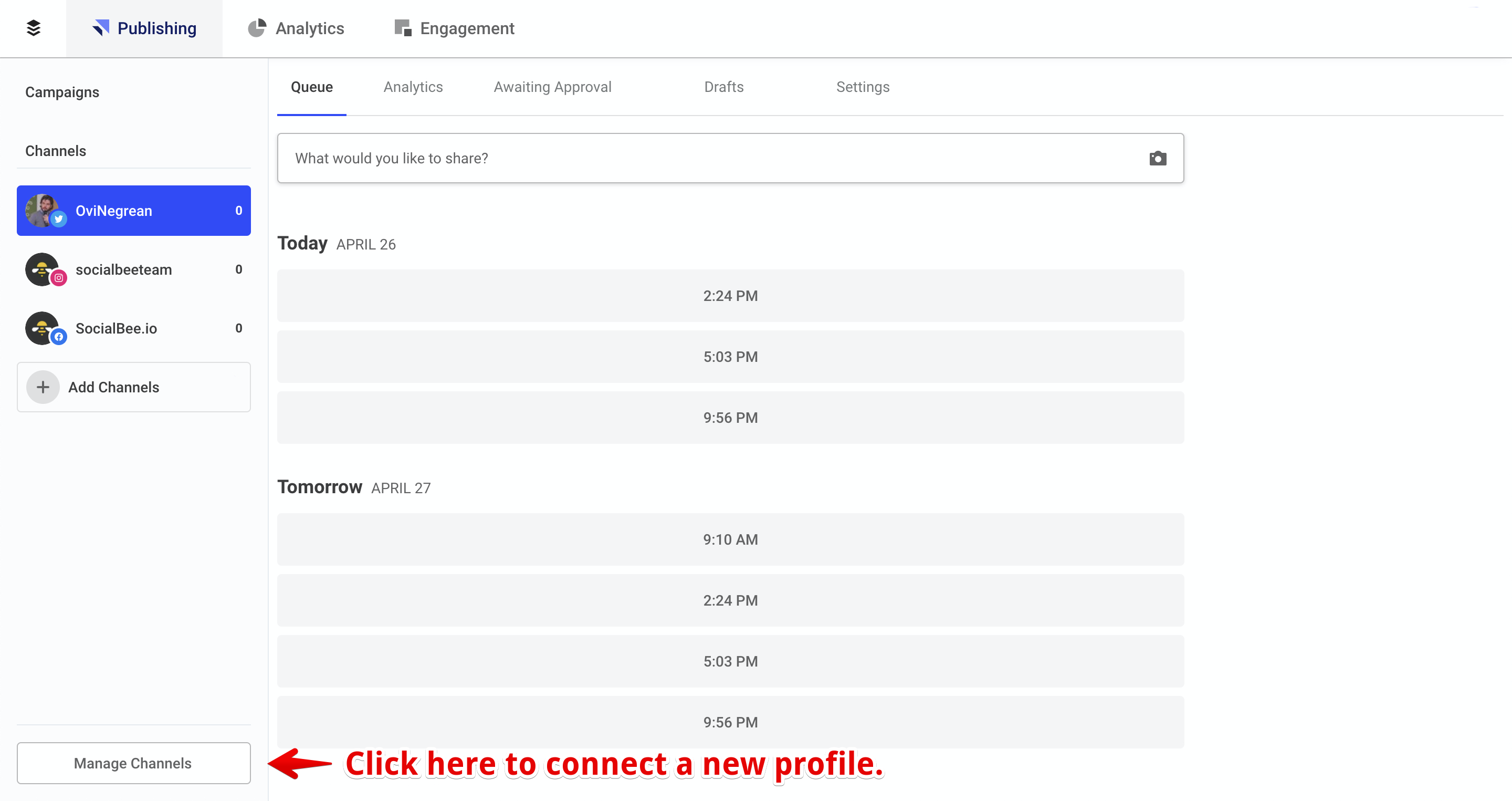Switch to the Queue tab
Image resolution: width=1512 pixels, height=801 pixels.
point(312,87)
